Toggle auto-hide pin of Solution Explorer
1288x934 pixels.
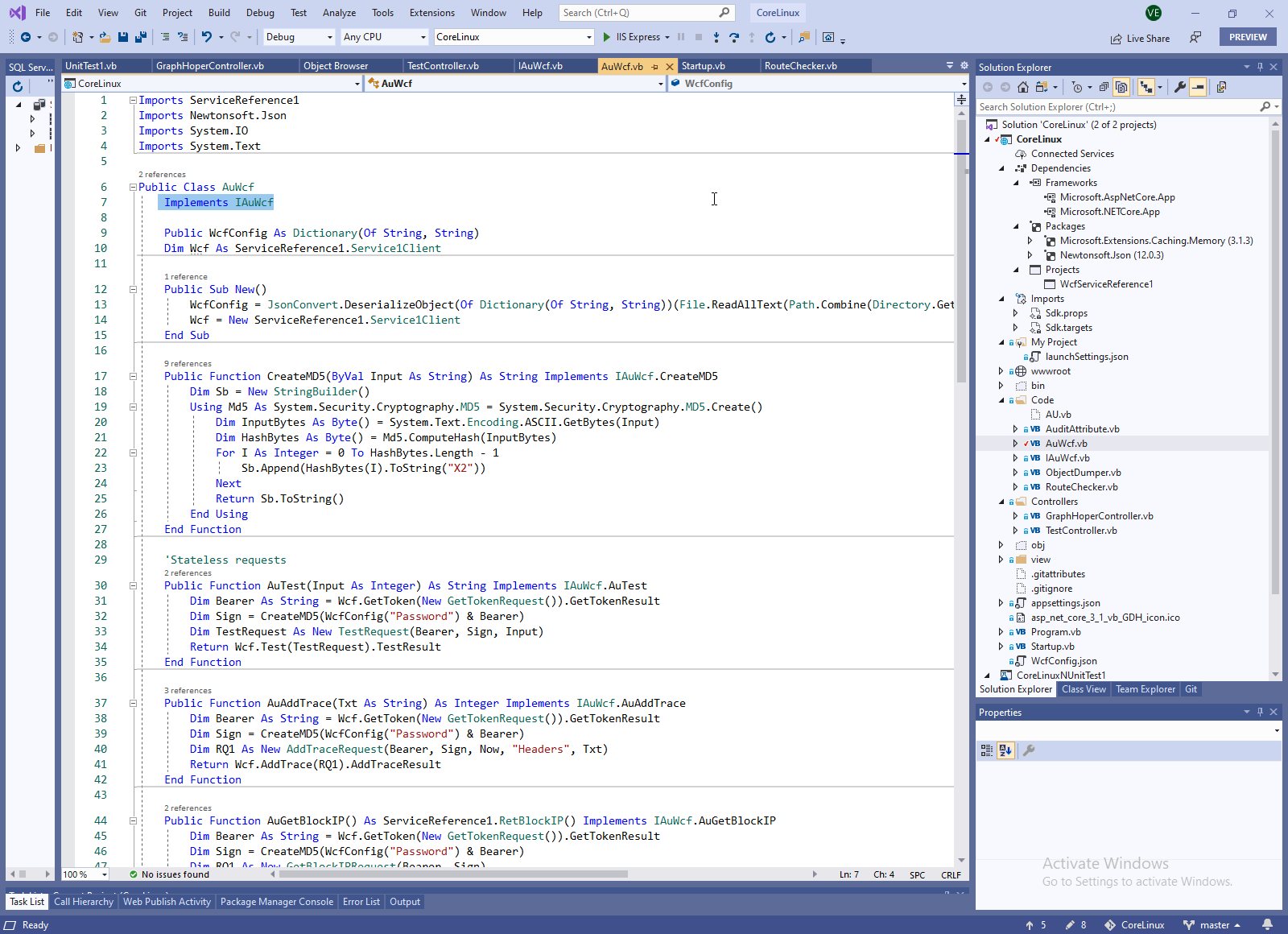click(x=1261, y=68)
